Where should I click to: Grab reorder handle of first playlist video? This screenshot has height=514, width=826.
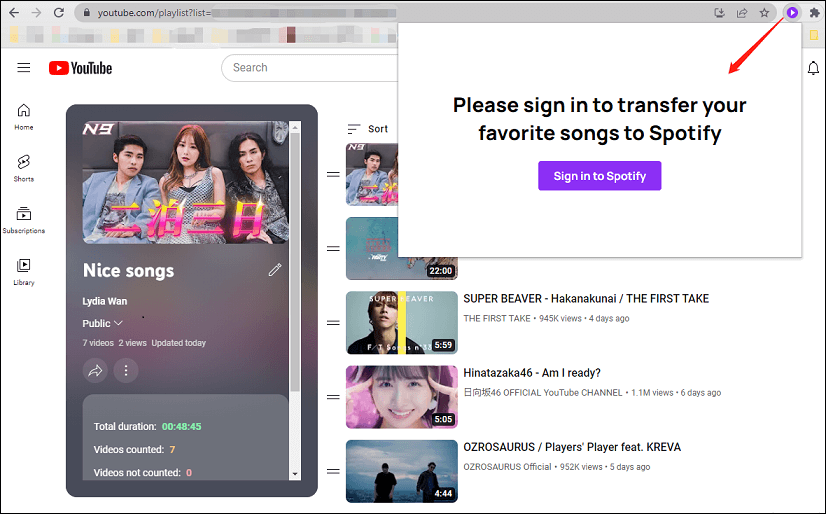click(333, 174)
